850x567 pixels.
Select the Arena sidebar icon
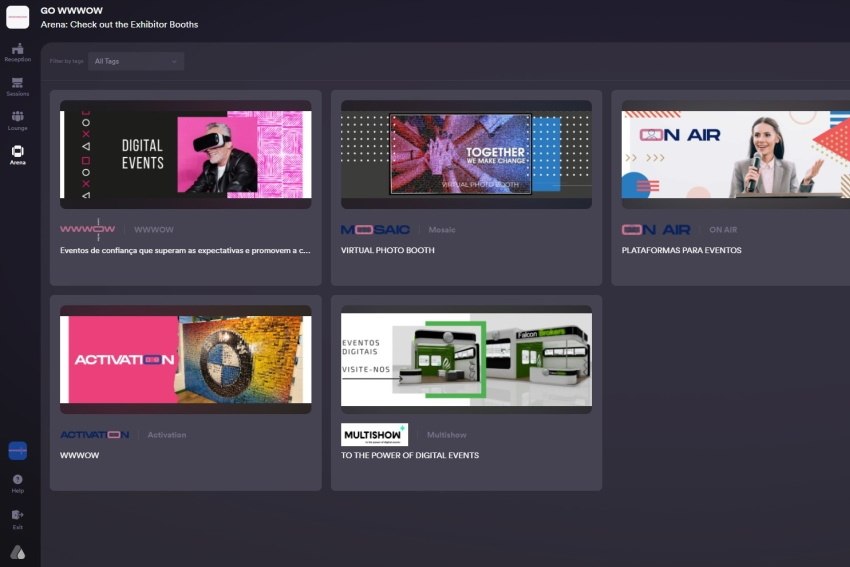click(17, 155)
